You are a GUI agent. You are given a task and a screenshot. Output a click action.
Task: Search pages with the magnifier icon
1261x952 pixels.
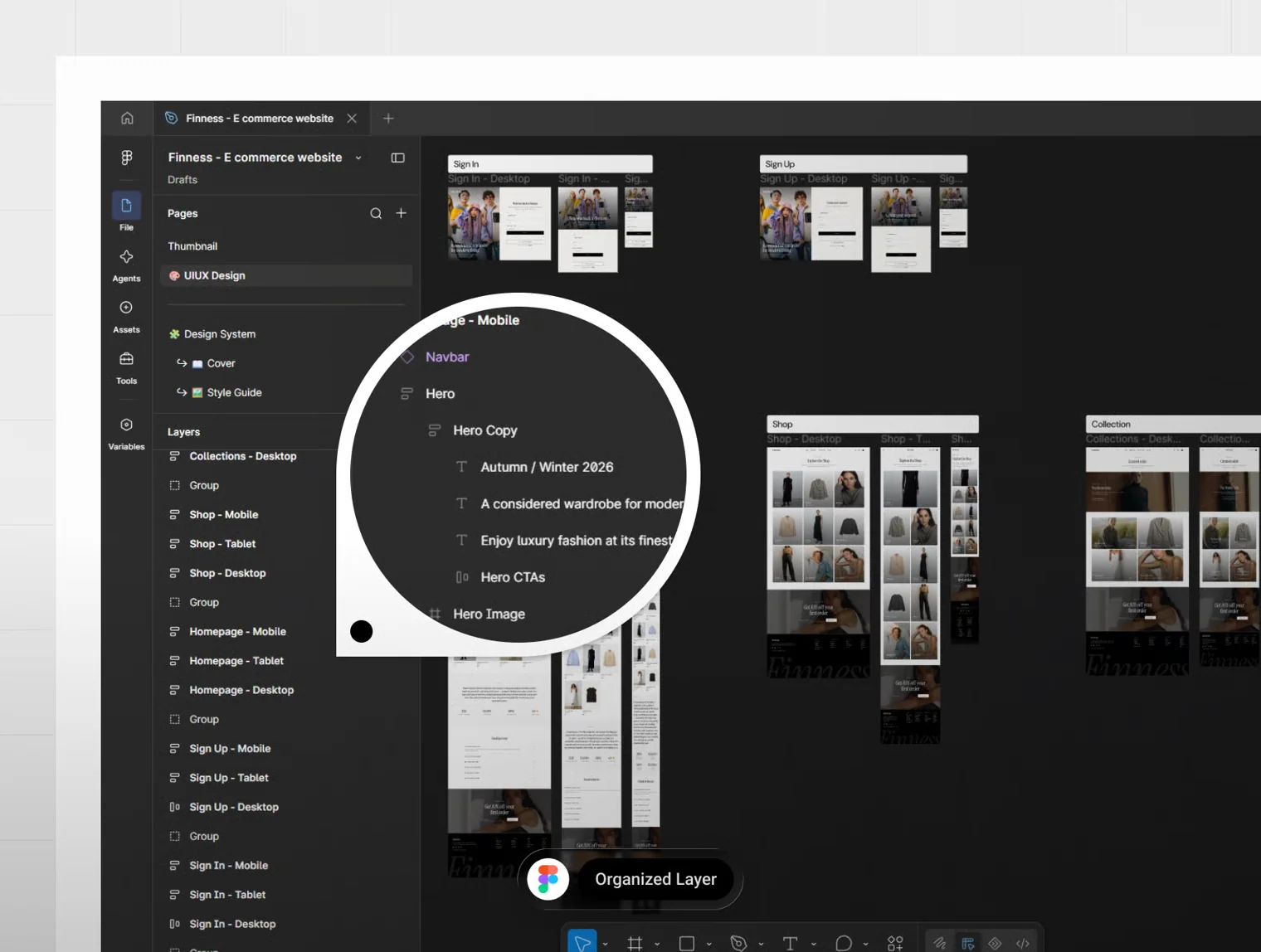(x=376, y=213)
